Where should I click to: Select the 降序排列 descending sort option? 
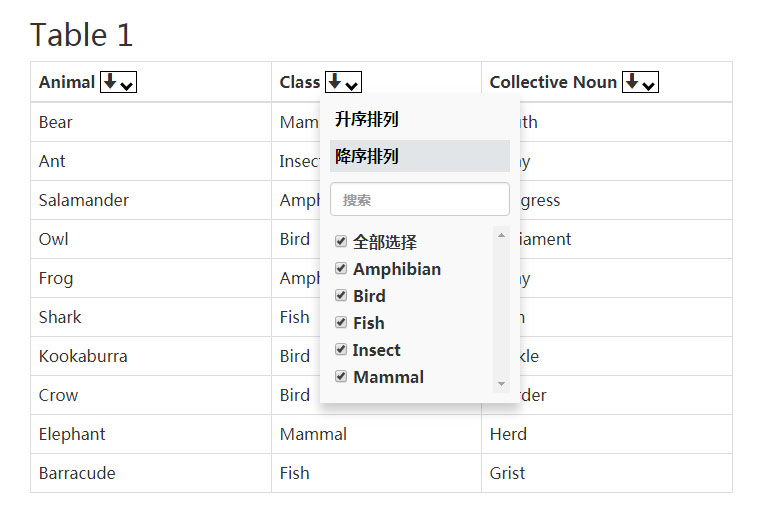click(x=367, y=156)
